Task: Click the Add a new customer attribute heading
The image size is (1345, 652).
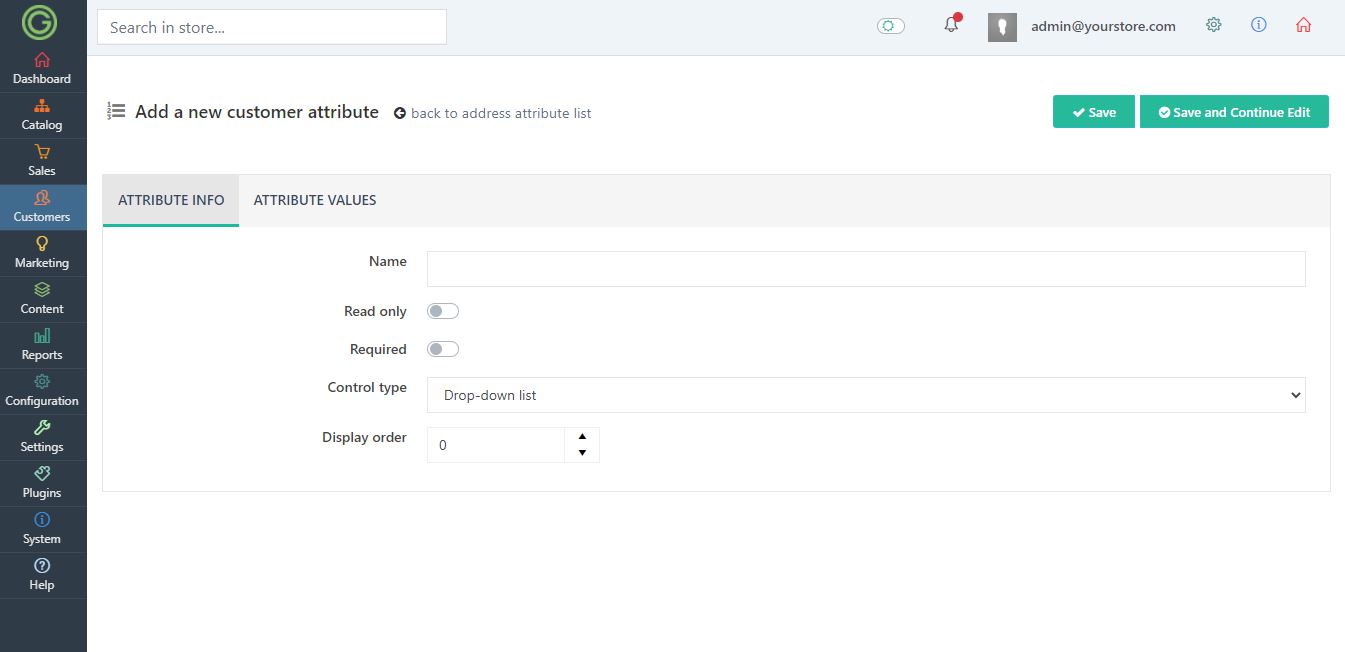Action: pos(257,112)
